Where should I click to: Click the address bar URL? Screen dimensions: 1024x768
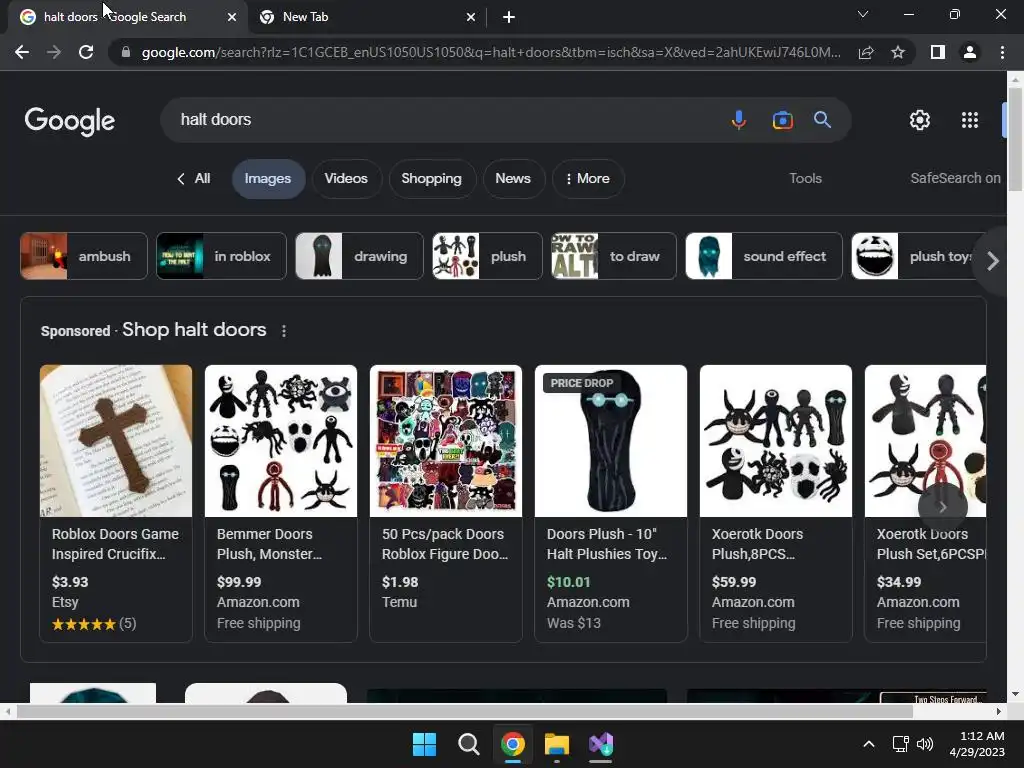pyautogui.click(x=491, y=52)
